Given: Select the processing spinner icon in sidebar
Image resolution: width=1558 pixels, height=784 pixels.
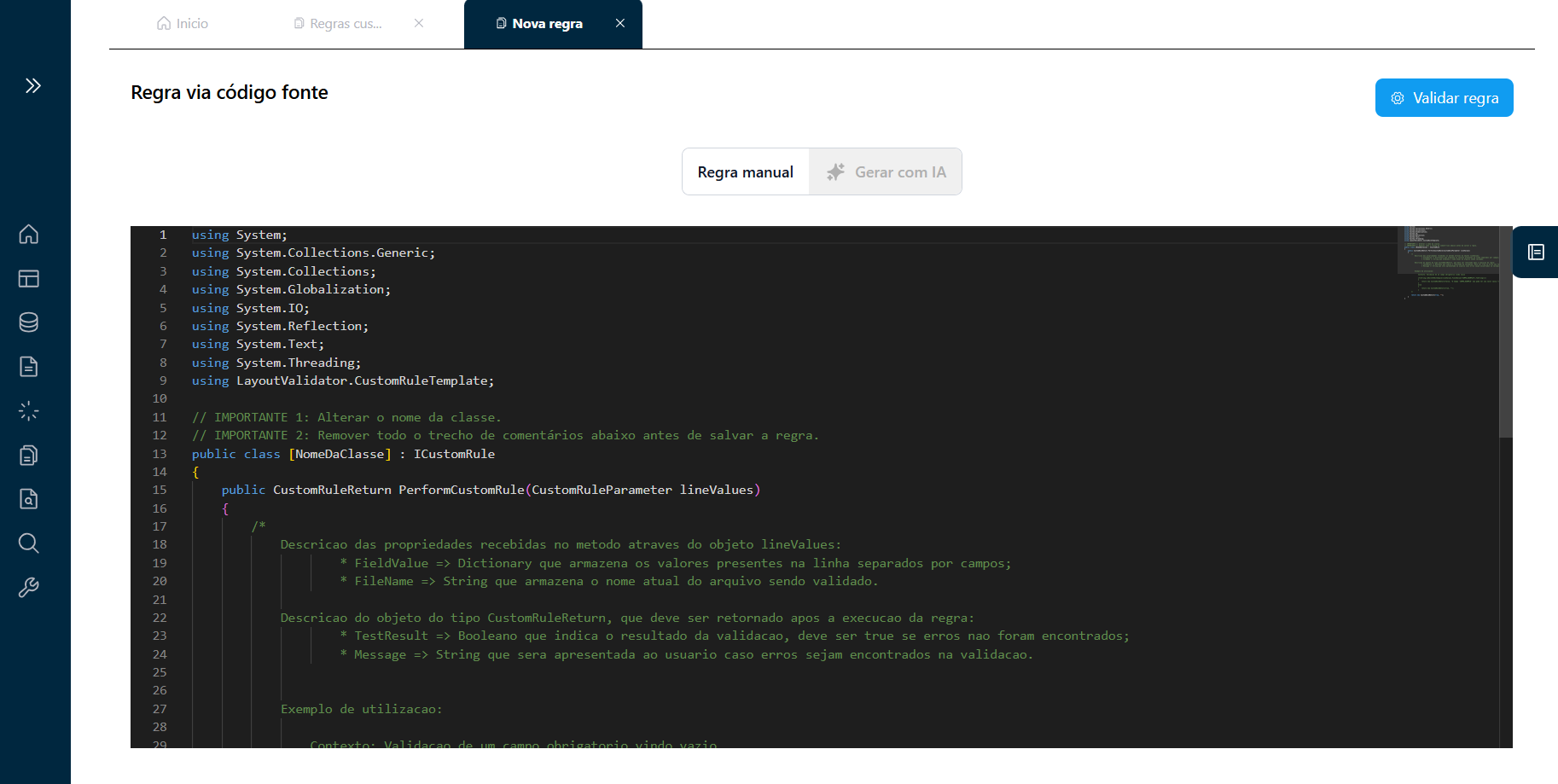Looking at the screenshot, I should click(x=29, y=410).
